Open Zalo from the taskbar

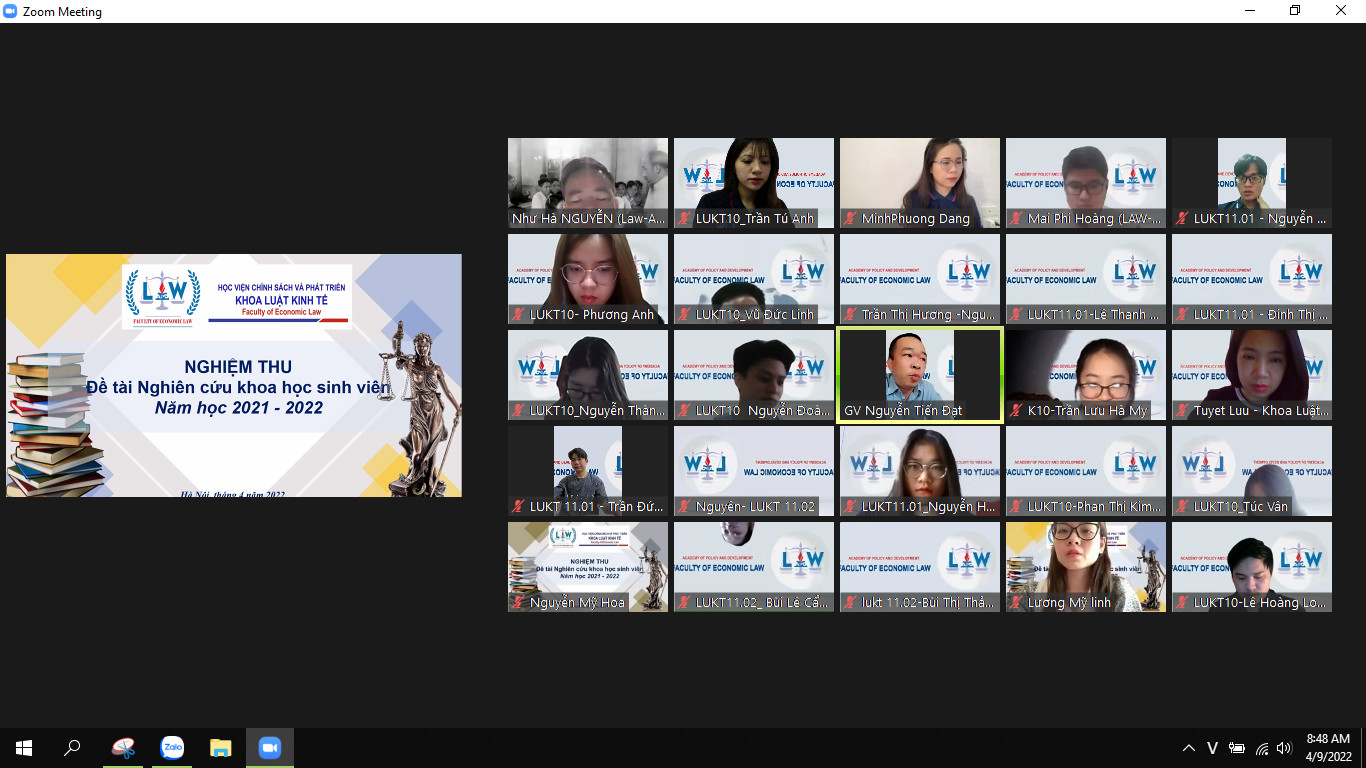[x=172, y=748]
